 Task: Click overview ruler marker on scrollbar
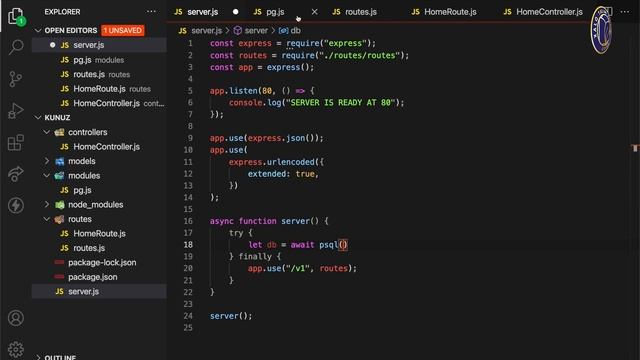pyautogui.click(x=635, y=148)
